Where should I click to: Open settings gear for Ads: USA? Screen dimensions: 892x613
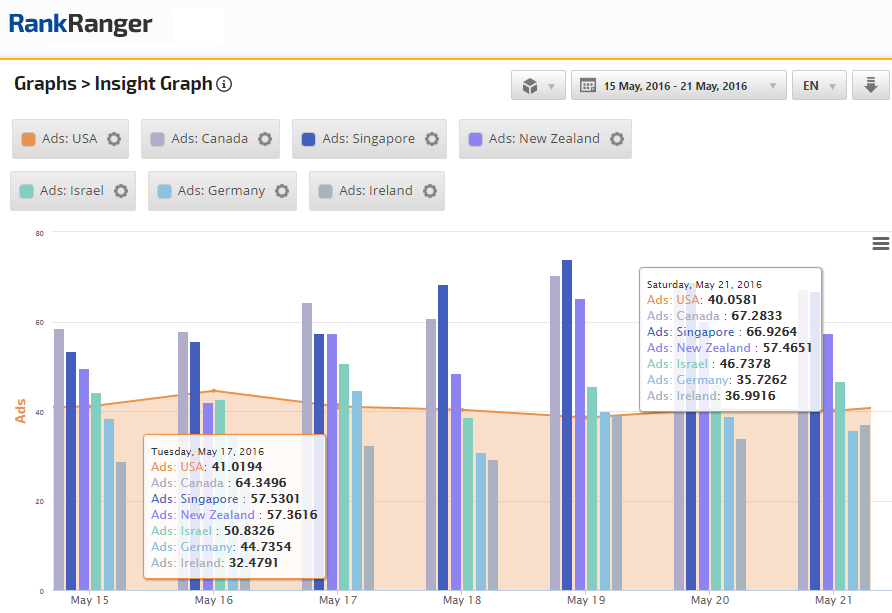click(114, 139)
